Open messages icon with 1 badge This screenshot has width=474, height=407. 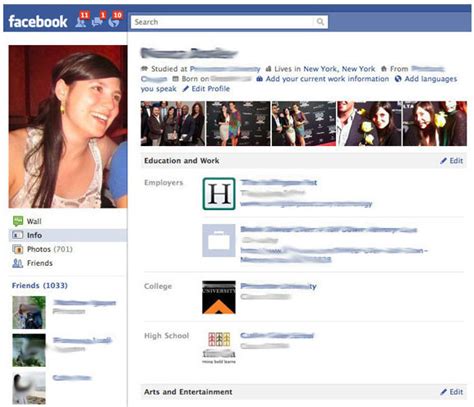point(98,21)
